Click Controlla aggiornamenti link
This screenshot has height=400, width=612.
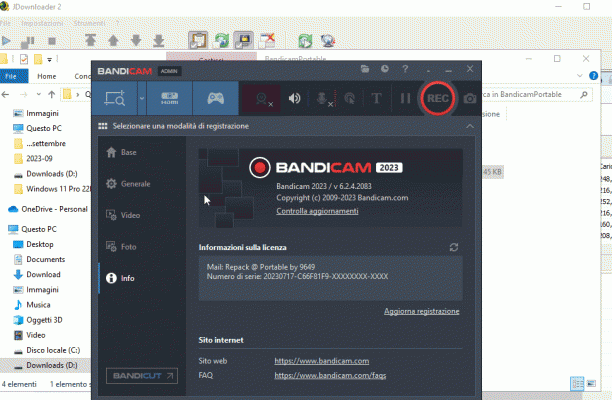tap(317, 211)
